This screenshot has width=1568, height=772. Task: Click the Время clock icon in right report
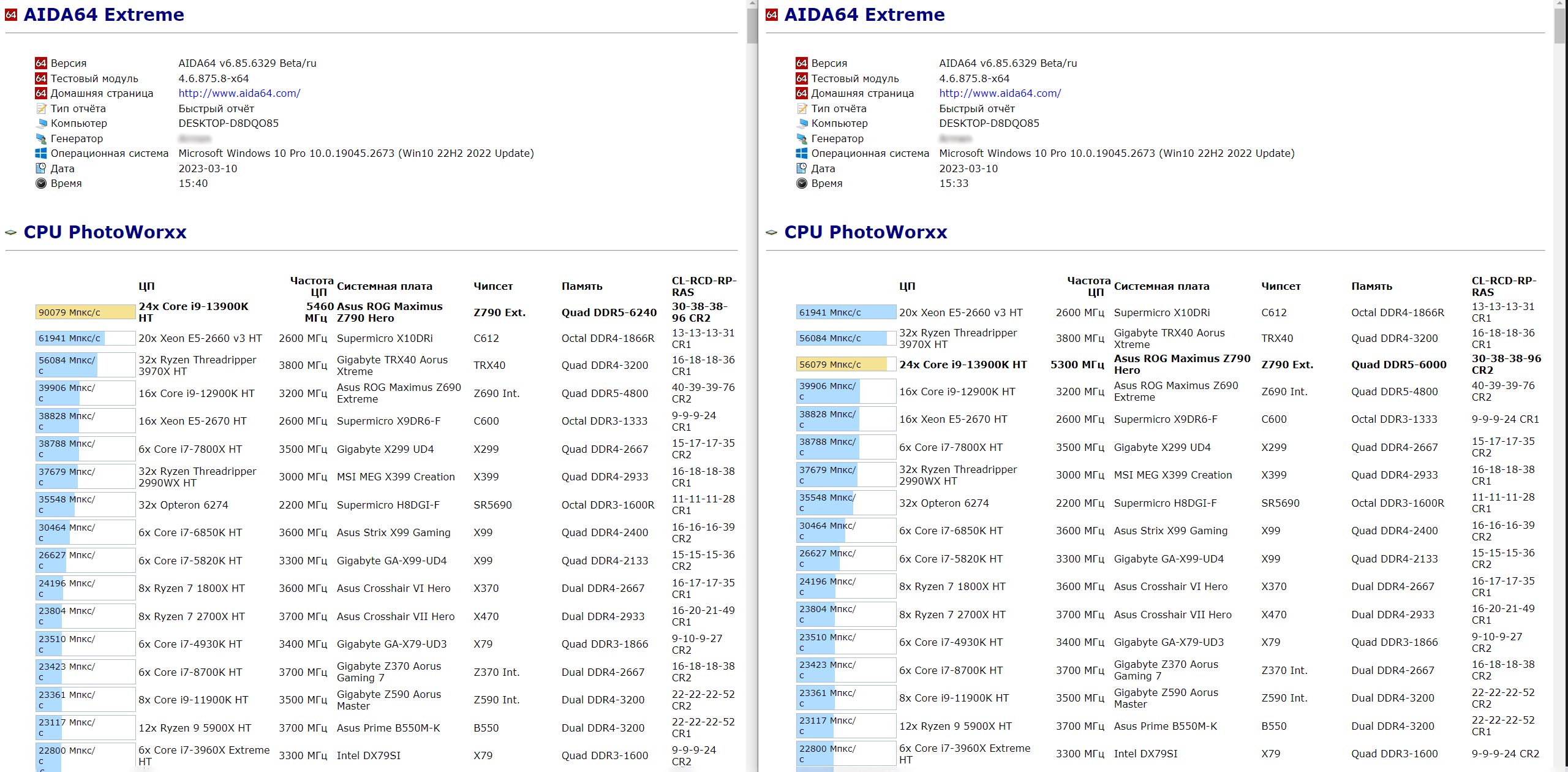(x=802, y=183)
